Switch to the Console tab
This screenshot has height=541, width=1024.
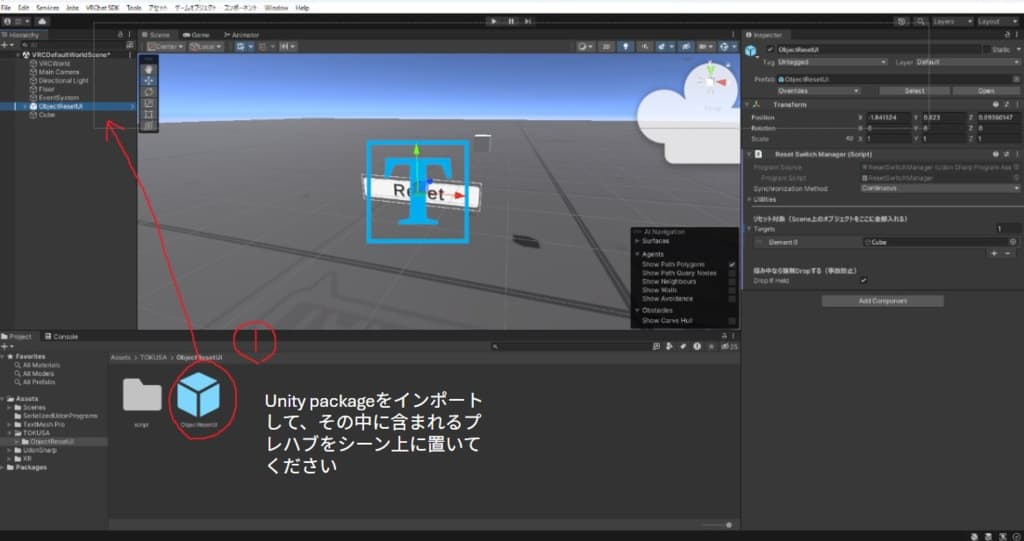tap(61, 336)
